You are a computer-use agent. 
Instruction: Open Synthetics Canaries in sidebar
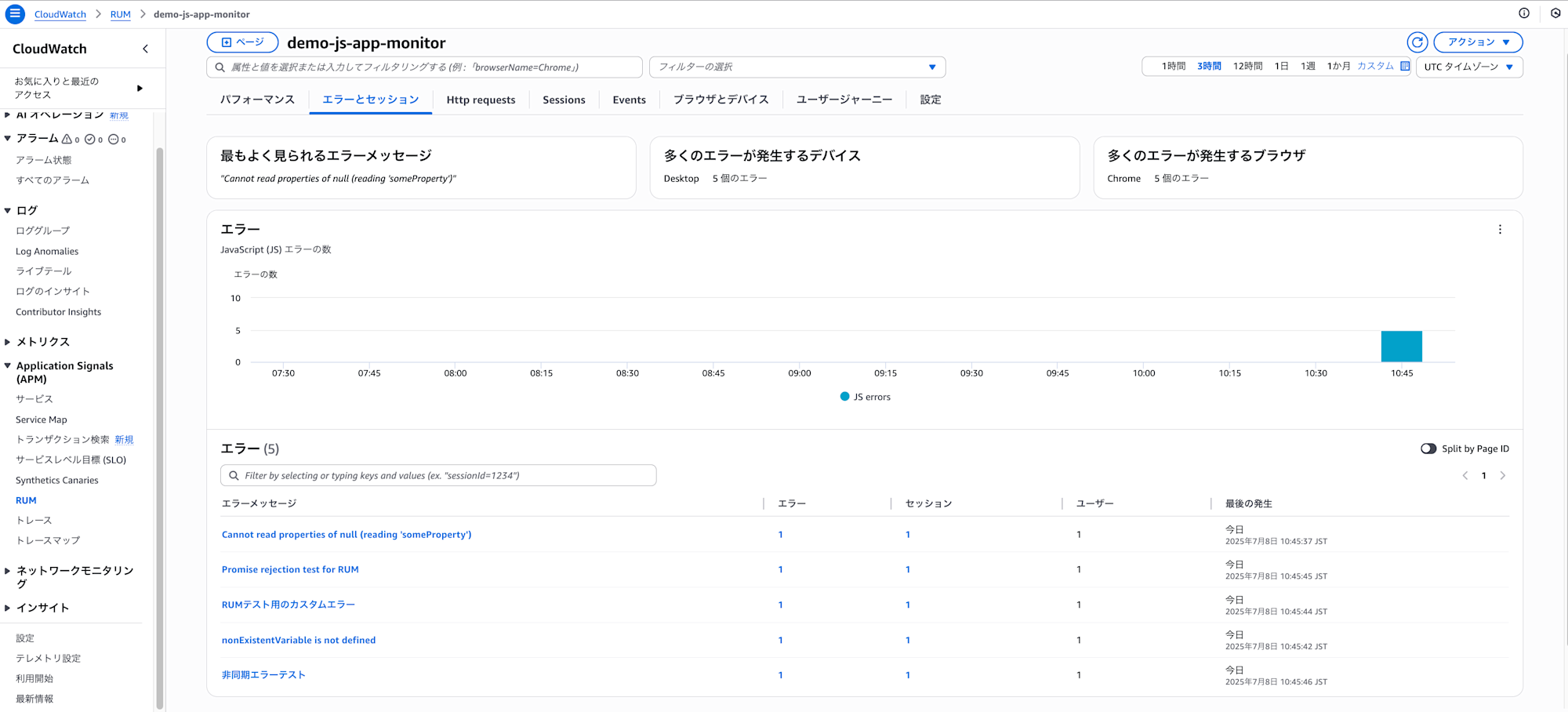click(57, 481)
